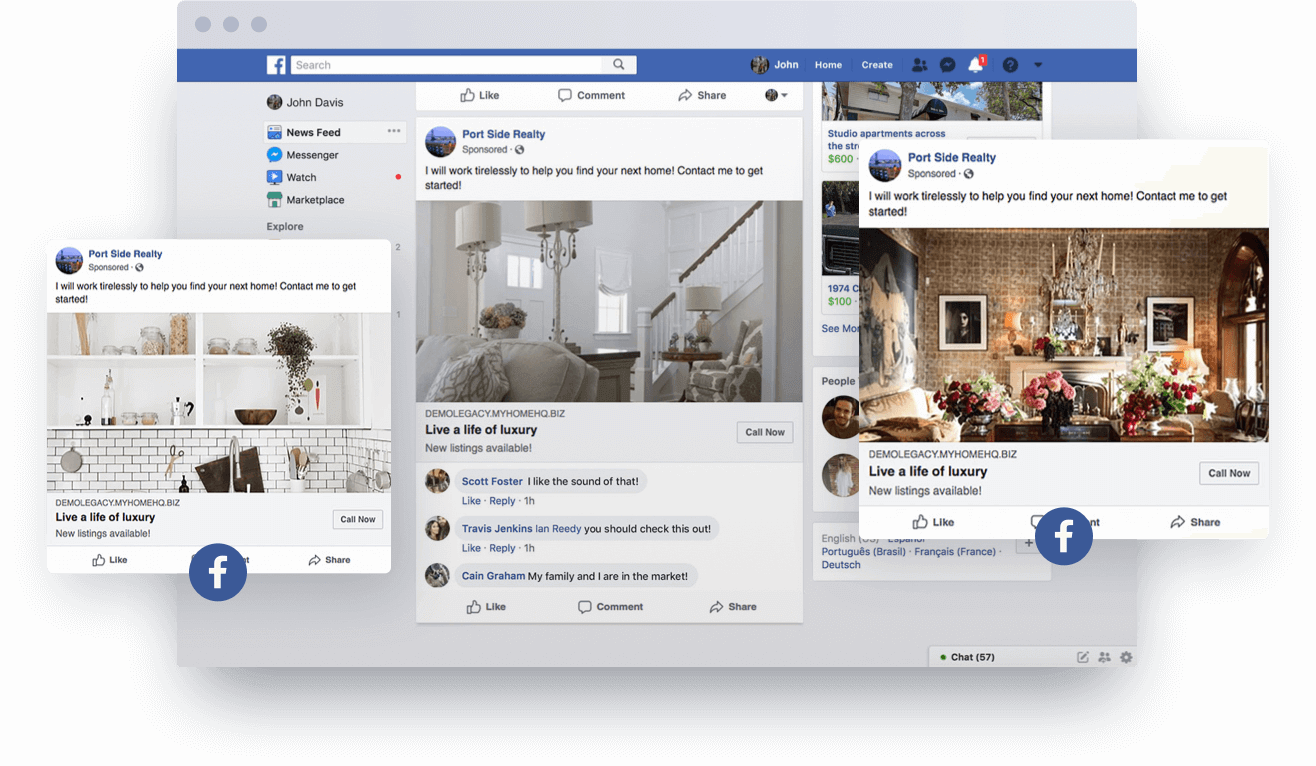Open chat settings gear icon

point(1126,657)
